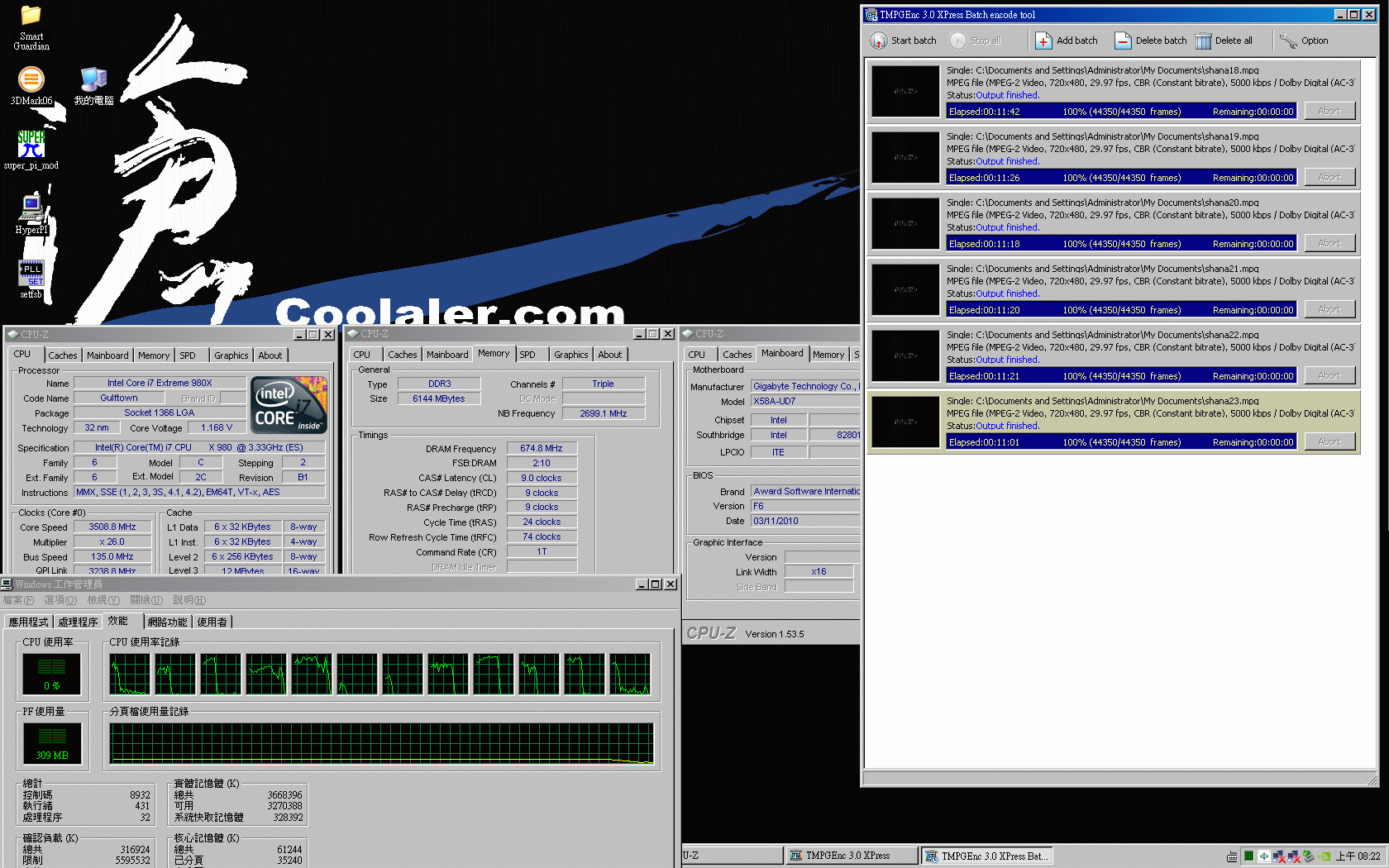Select the shana20.mpg job thumbnail
Screen dimensions: 1389x868
pos(905,223)
